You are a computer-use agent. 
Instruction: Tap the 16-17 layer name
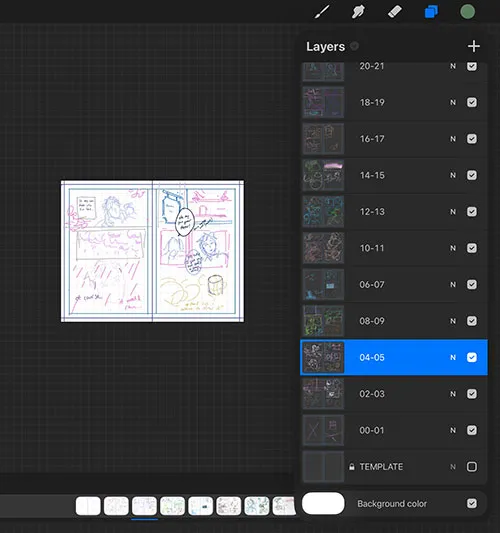372,139
